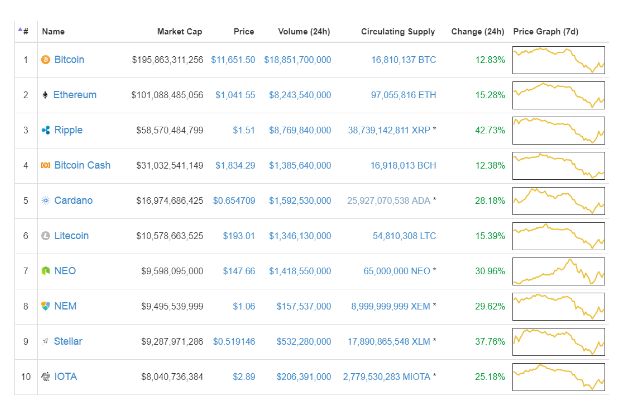Open the NEO name link

65,271
